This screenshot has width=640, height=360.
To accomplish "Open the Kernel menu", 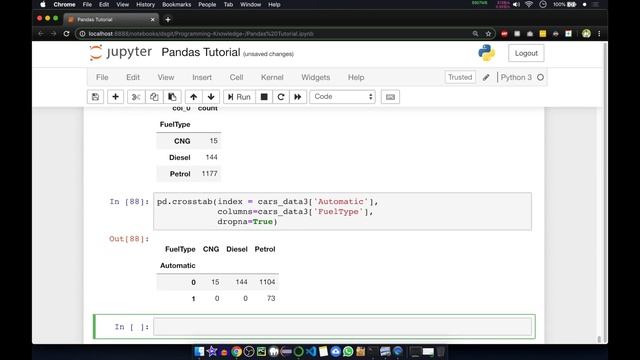I will pyautogui.click(x=272, y=77).
